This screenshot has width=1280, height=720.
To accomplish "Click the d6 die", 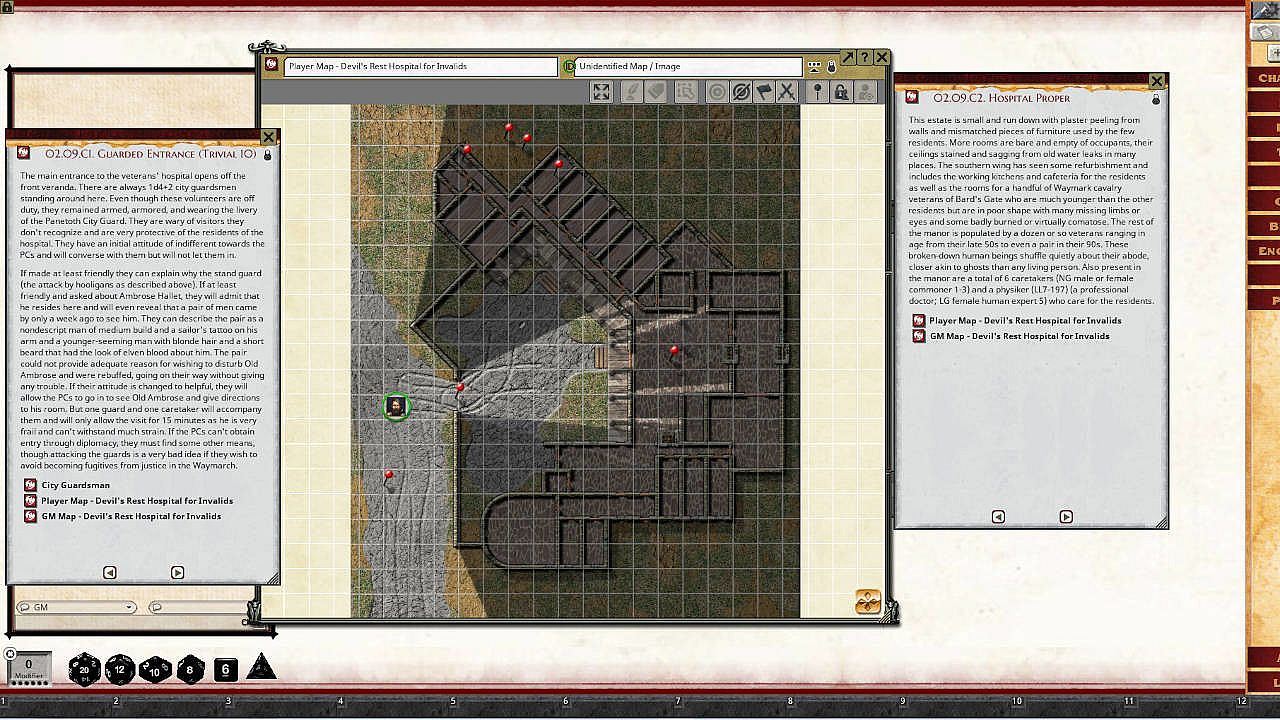I will pyautogui.click(x=226, y=670).
